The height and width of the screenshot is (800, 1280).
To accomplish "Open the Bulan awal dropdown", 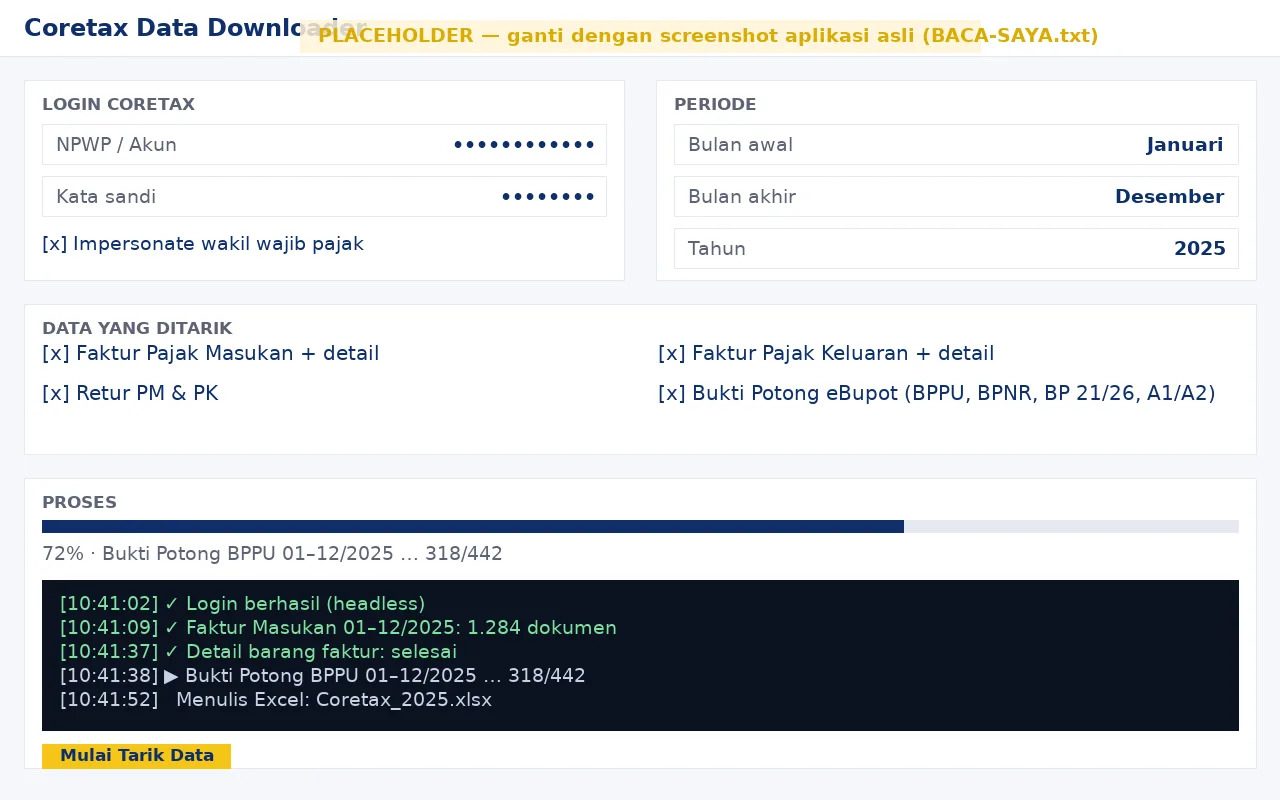I will coord(956,145).
